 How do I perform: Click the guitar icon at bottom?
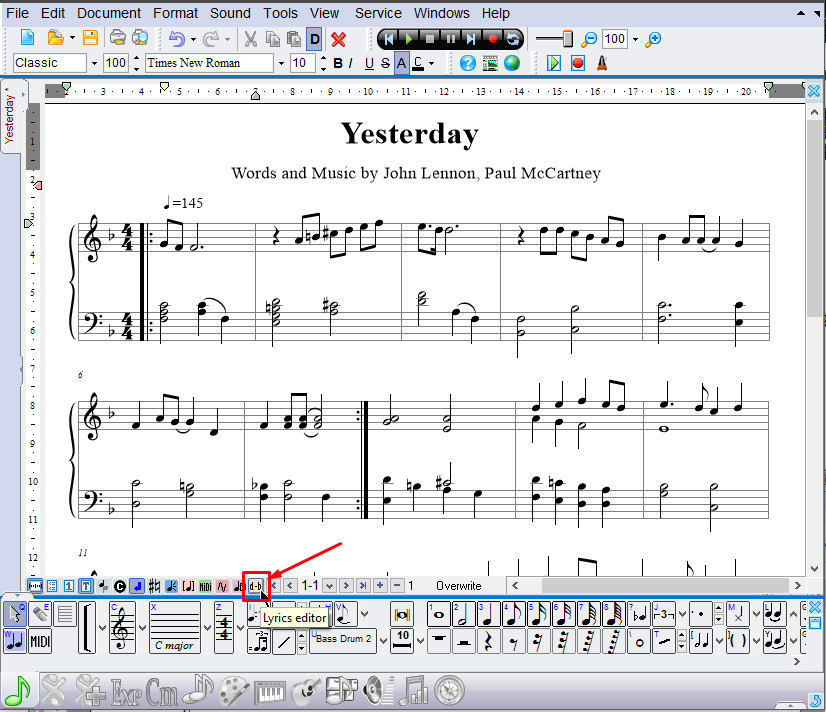(x=306, y=691)
